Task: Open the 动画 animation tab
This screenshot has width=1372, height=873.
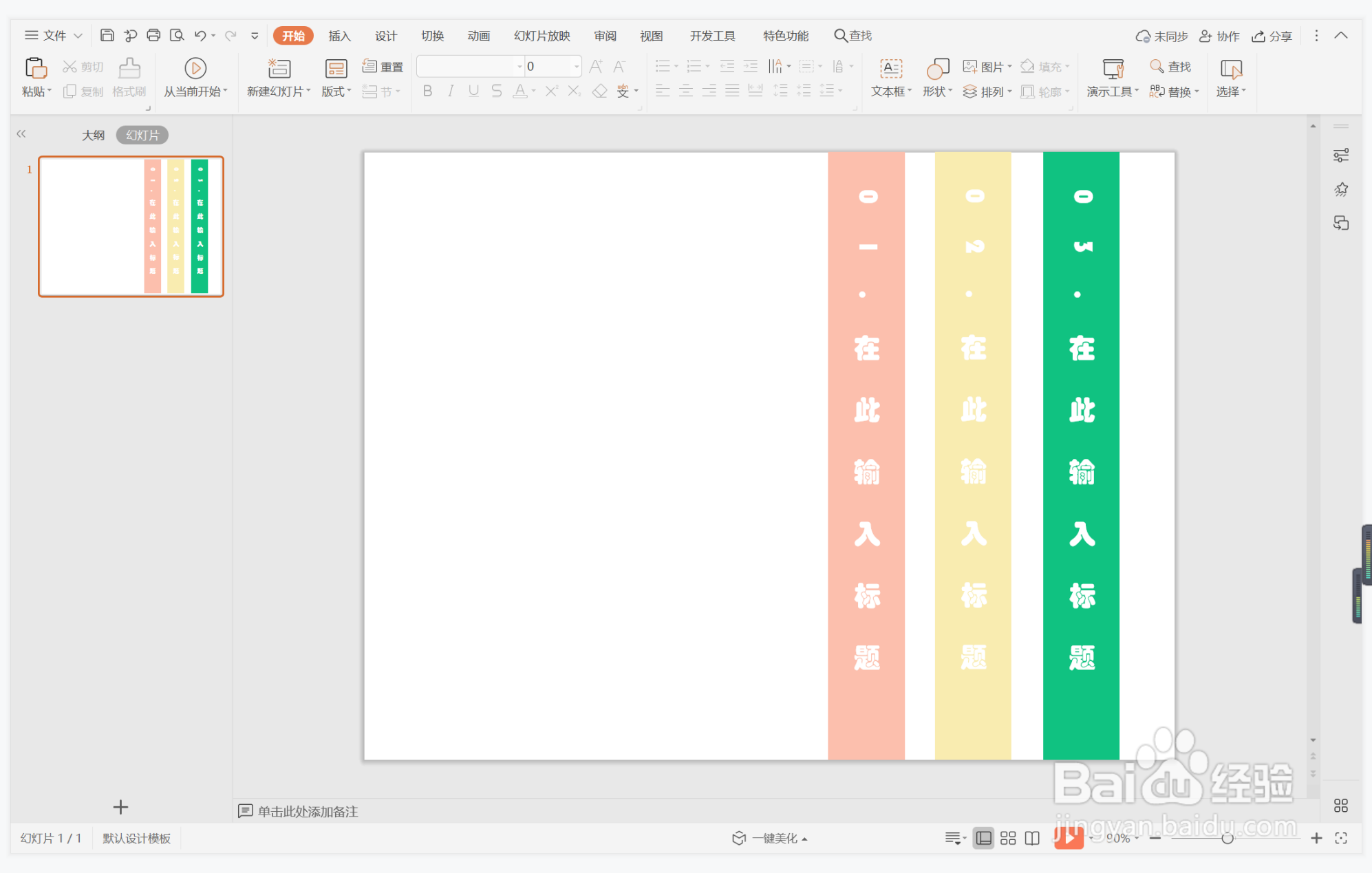Action: point(478,36)
